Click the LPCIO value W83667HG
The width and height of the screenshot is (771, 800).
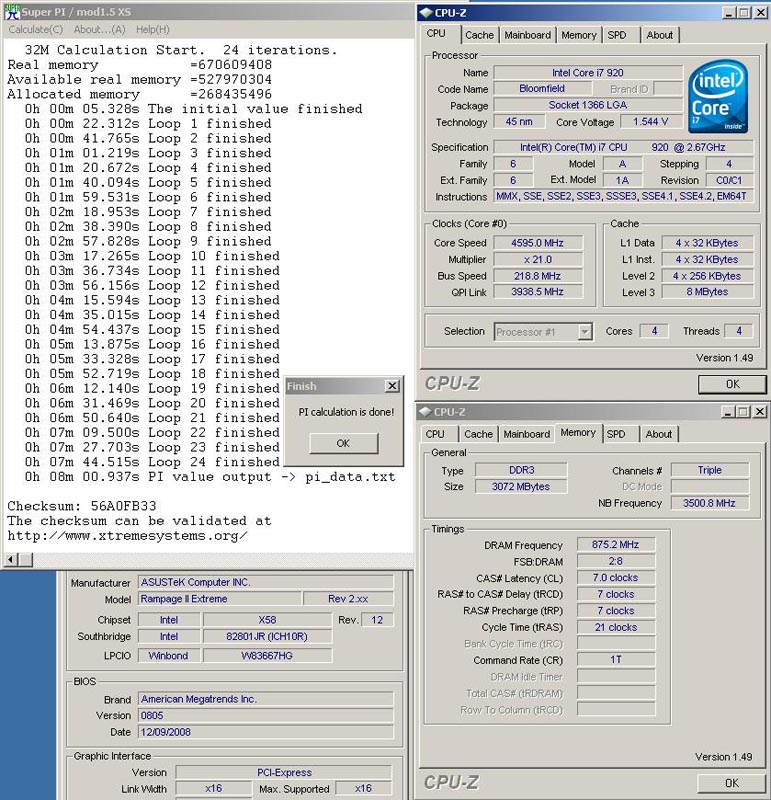(x=267, y=656)
